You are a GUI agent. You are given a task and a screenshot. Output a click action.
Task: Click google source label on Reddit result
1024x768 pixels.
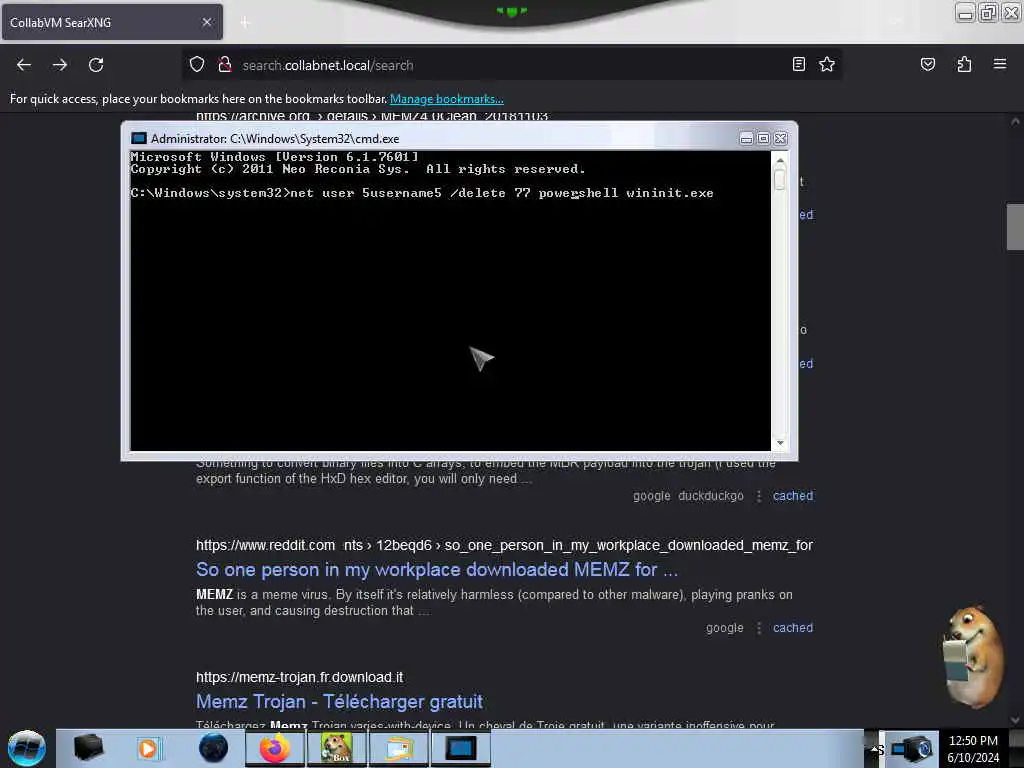(x=724, y=628)
